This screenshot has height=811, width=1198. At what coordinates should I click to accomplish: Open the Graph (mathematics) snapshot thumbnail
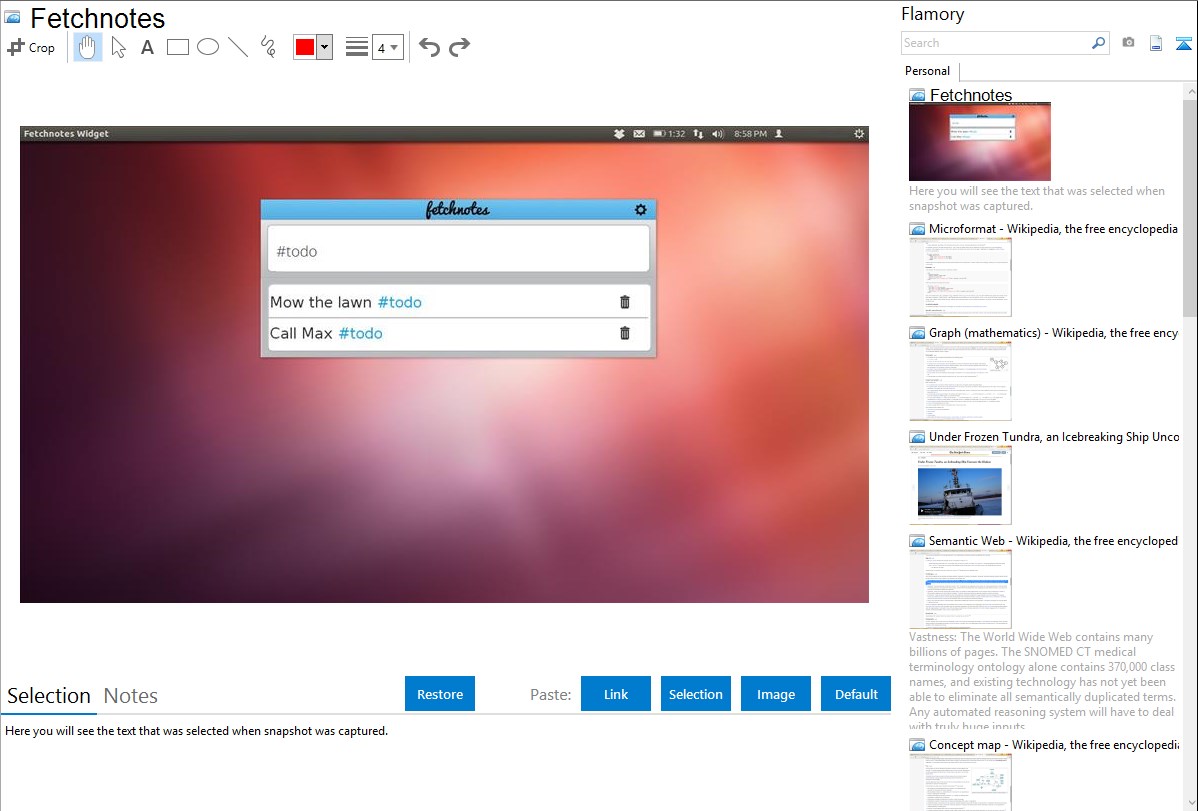pyautogui.click(x=960, y=381)
